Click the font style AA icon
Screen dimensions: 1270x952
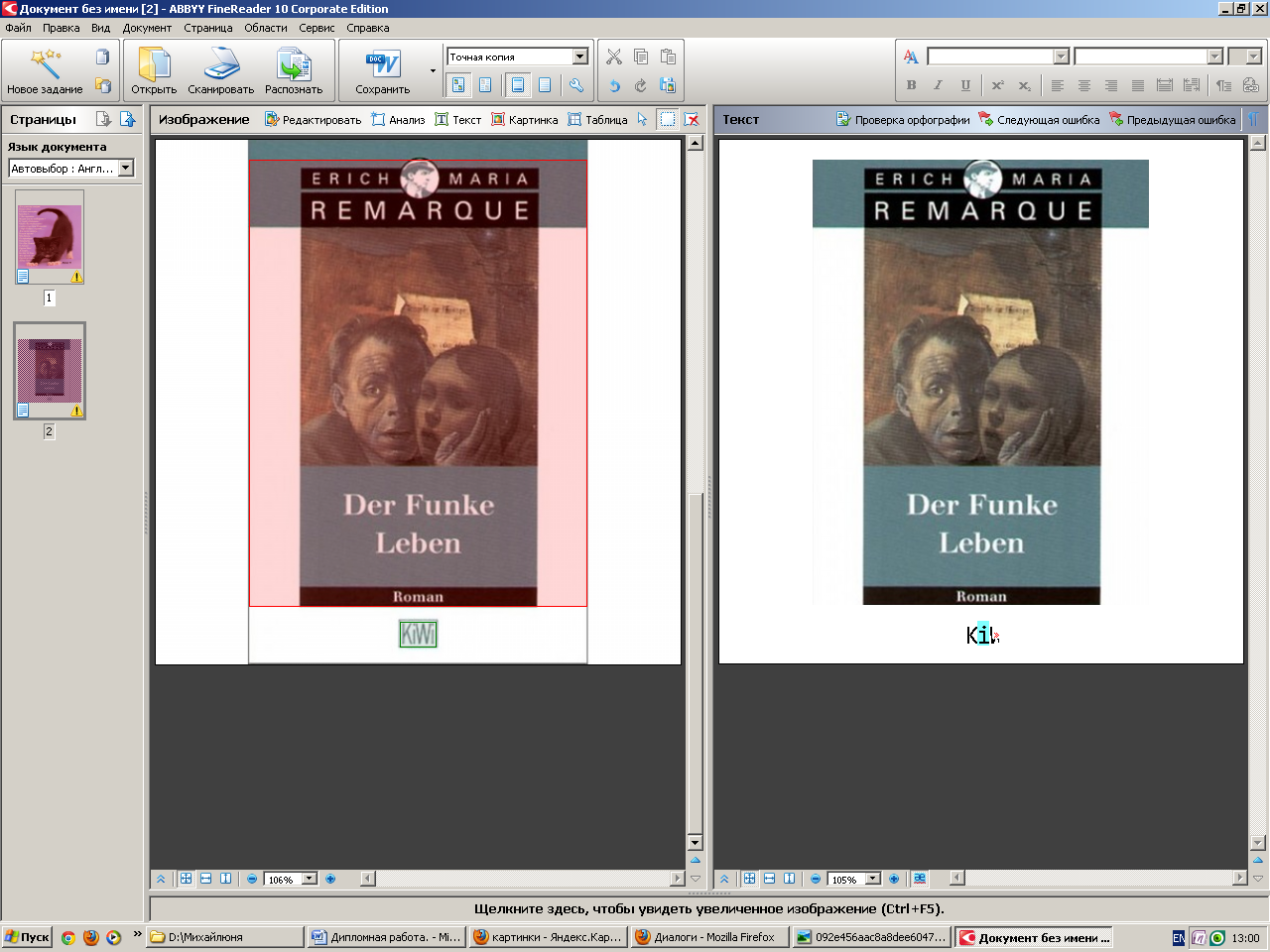[911, 57]
